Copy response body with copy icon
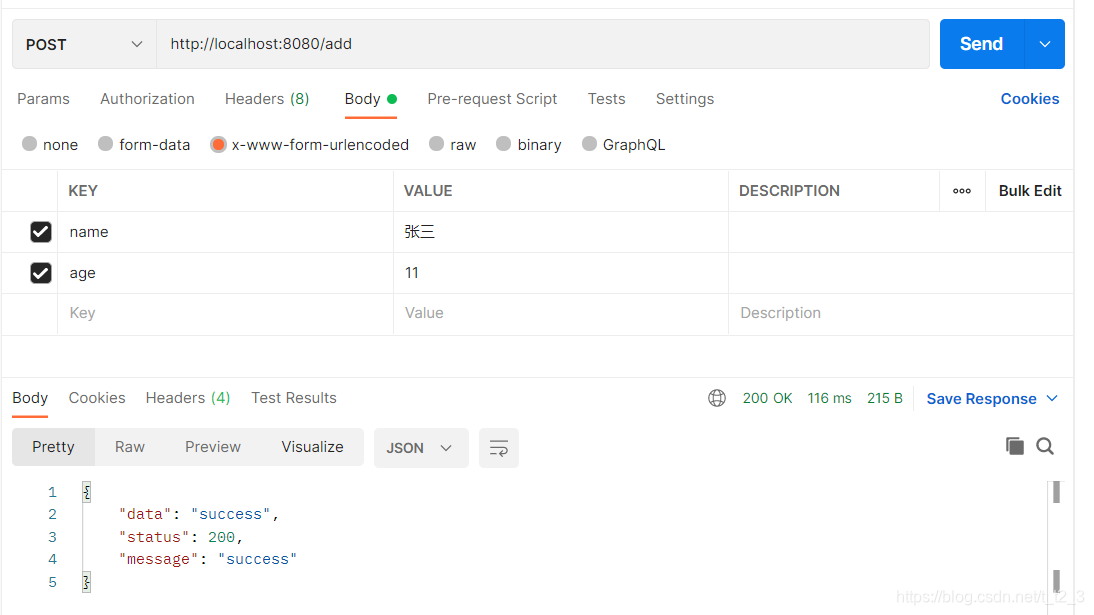Image resolution: width=1094 pixels, height=615 pixels. point(1014,446)
